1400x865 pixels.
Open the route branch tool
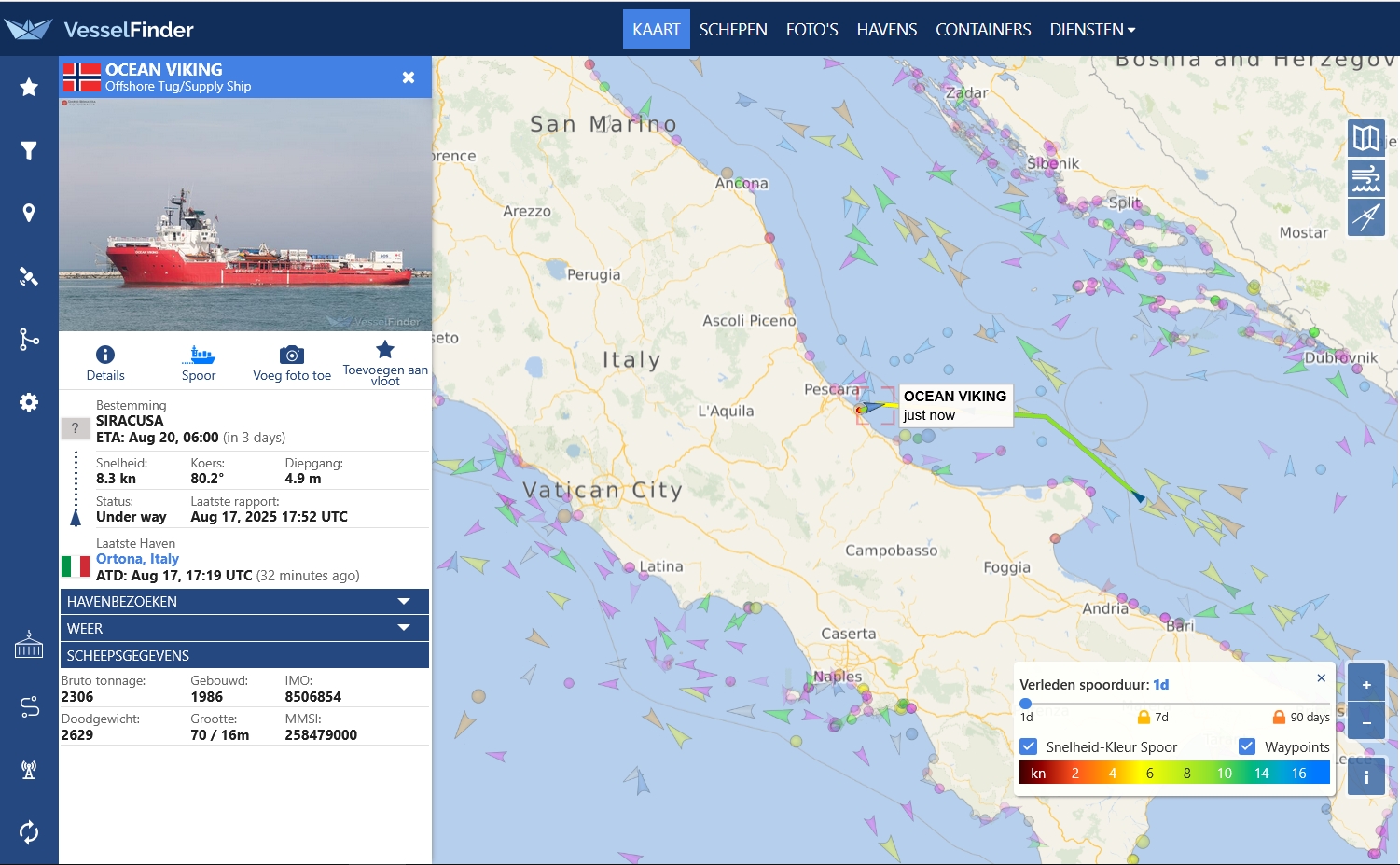tap(29, 339)
